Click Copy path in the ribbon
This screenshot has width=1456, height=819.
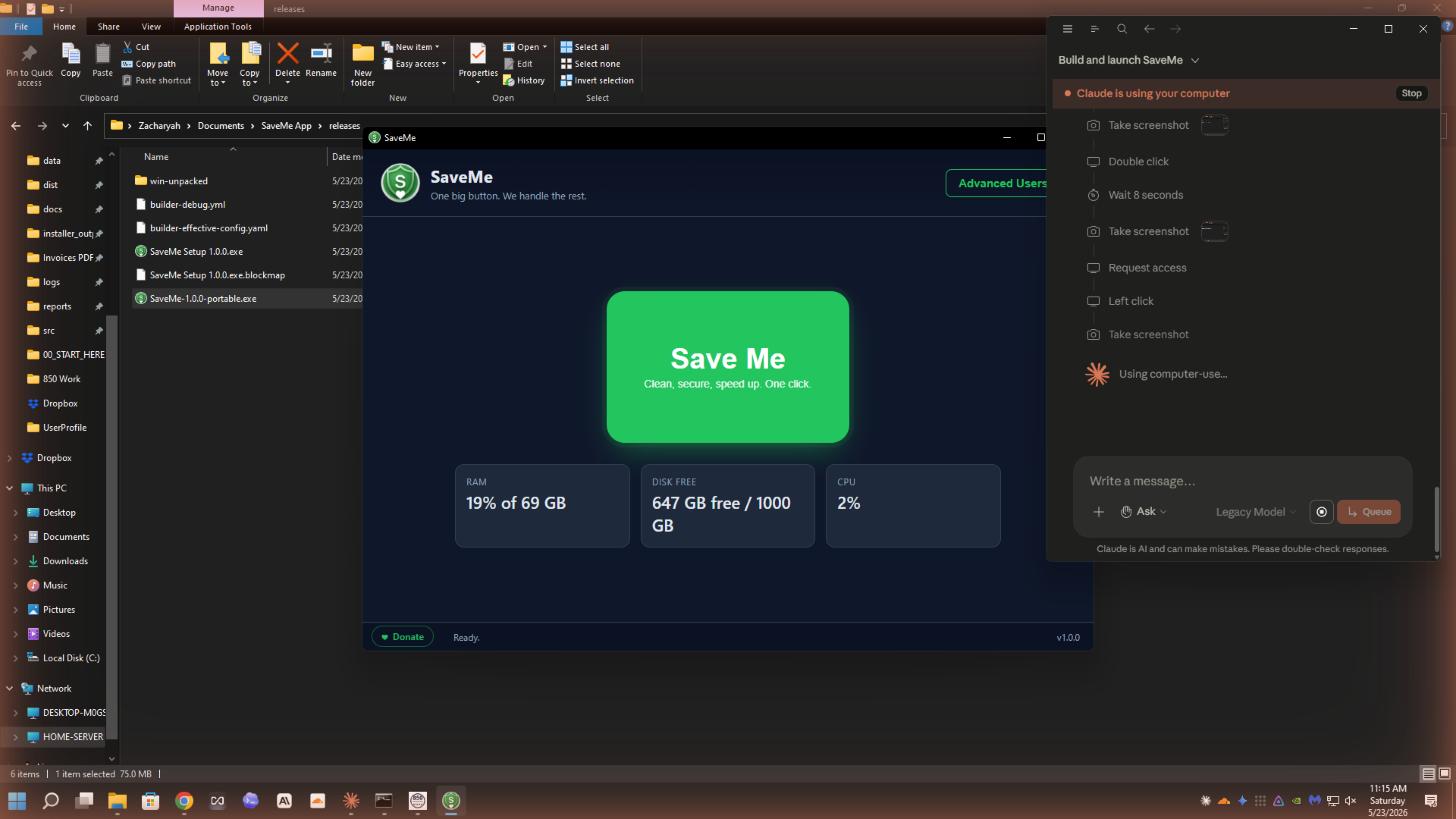point(149,64)
